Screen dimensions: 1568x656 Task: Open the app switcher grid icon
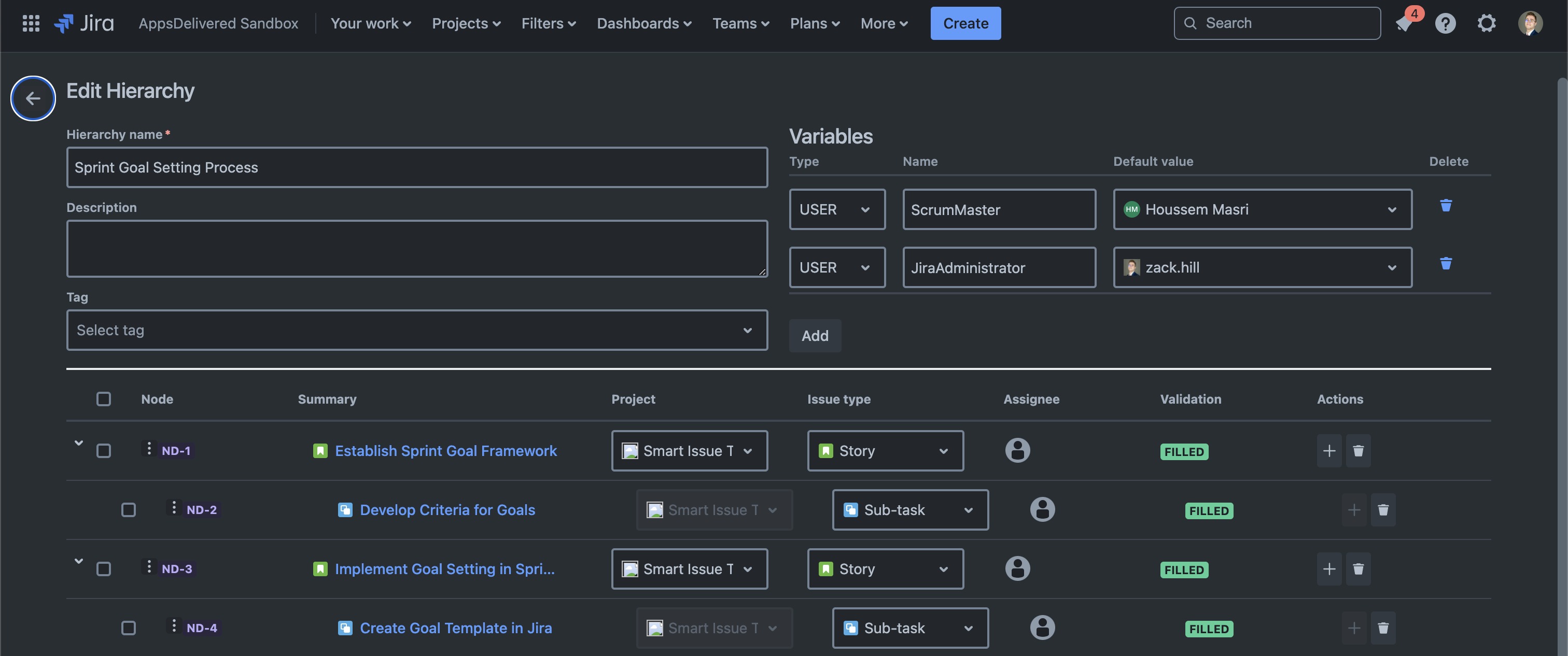pos(31,23)
